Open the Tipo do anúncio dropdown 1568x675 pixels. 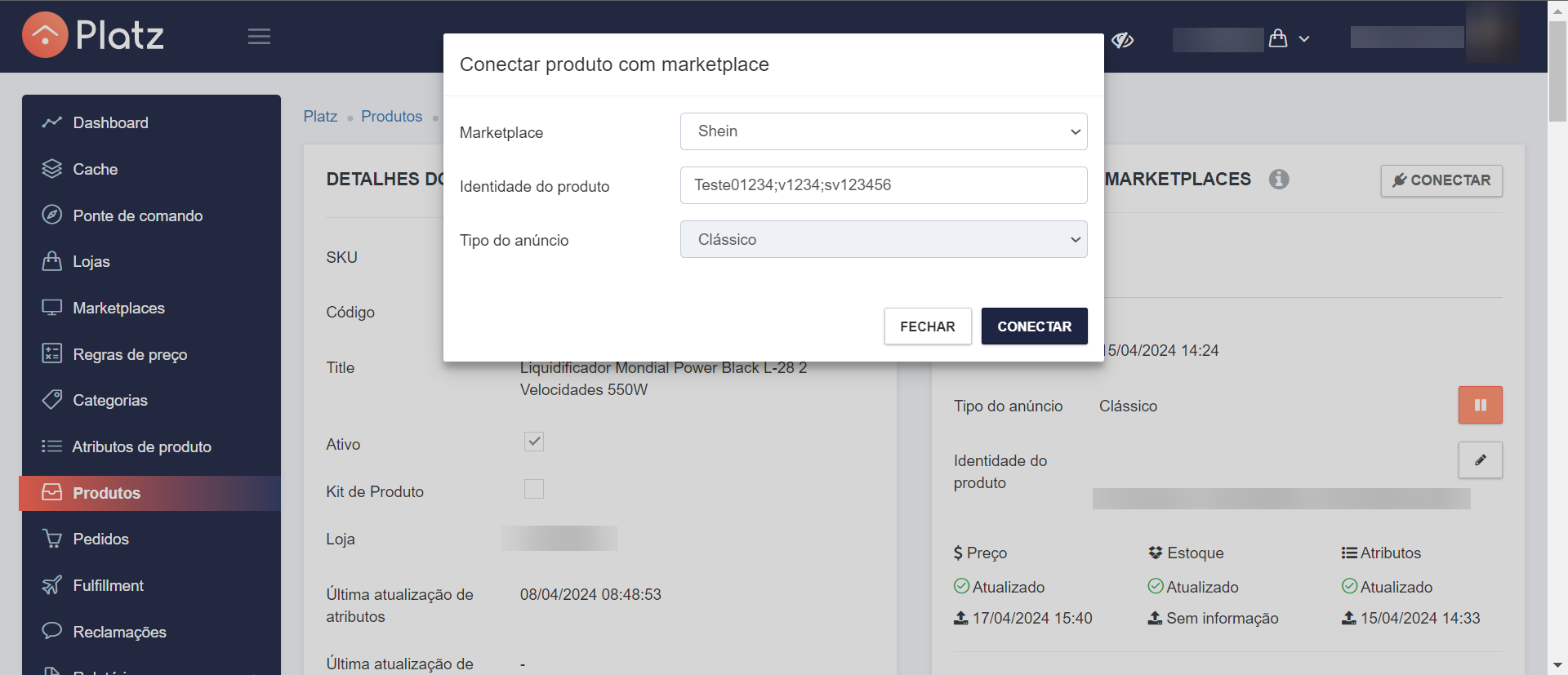(884, 239)
